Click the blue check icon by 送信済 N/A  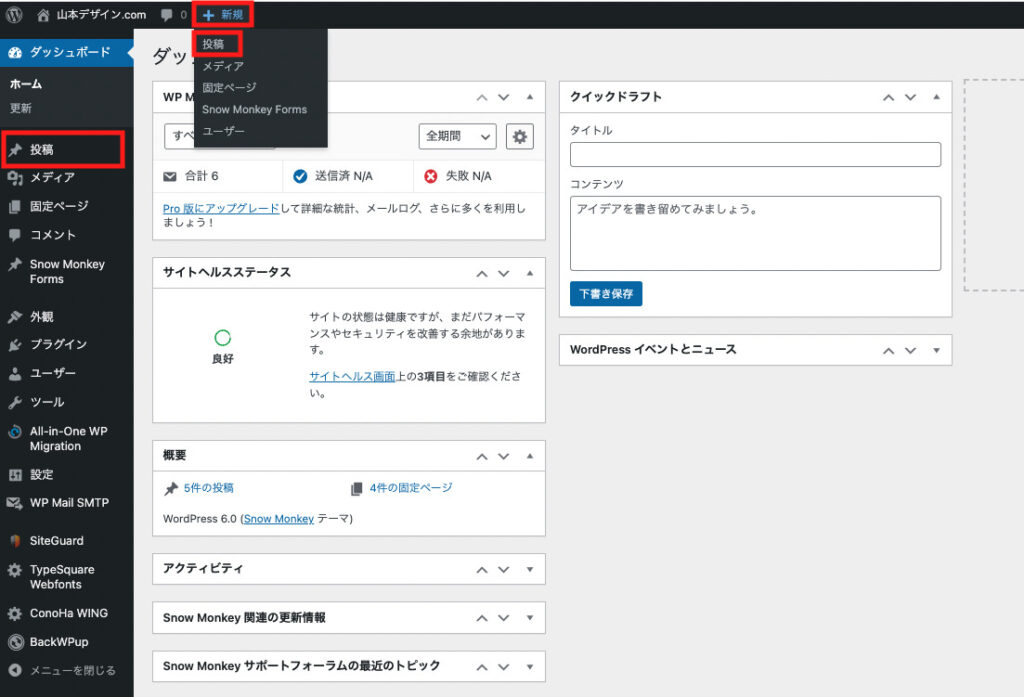(300, 176)
